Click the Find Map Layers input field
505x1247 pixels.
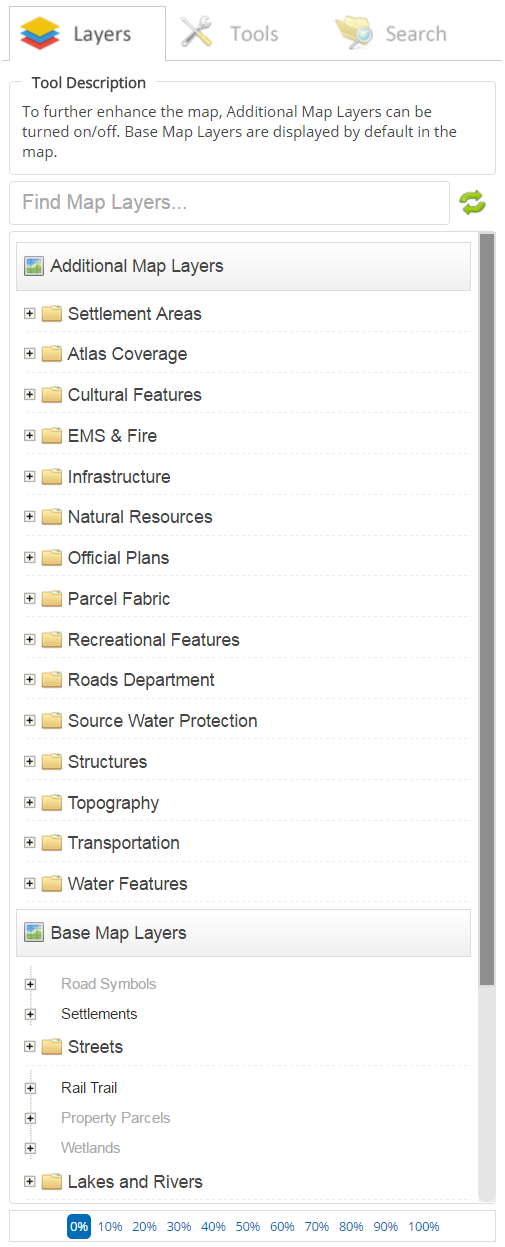230,203
